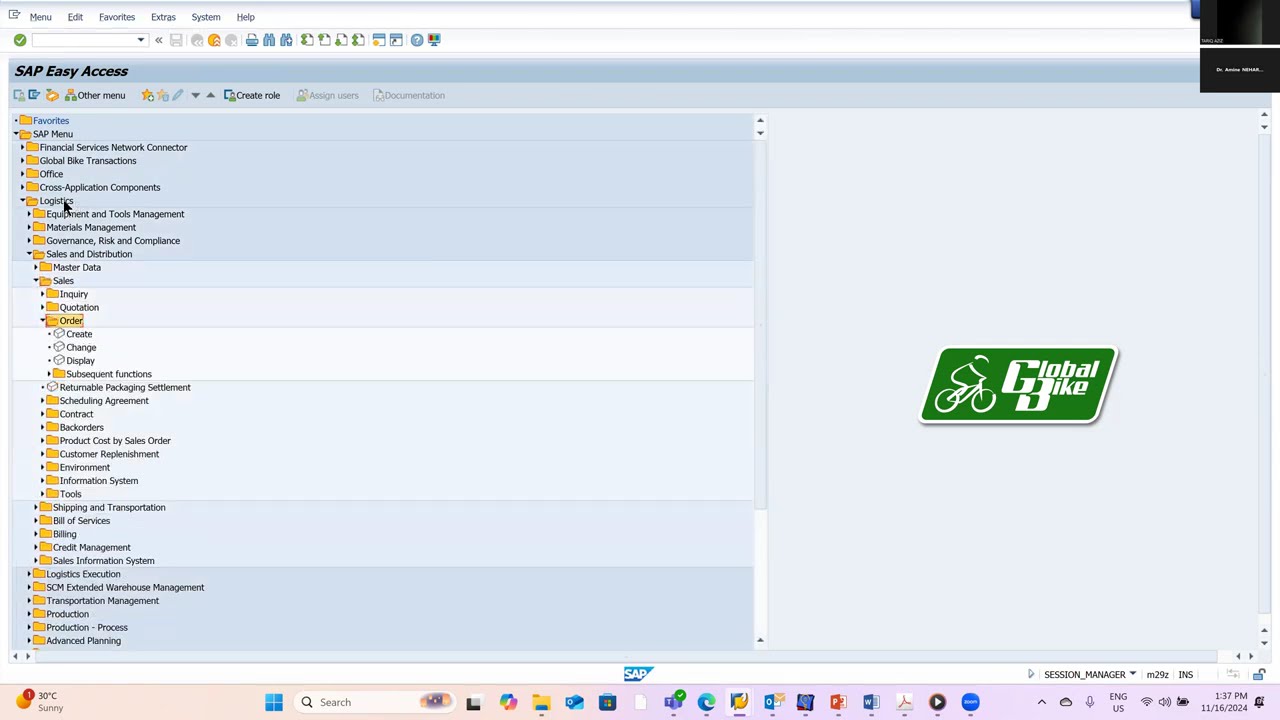Viewport: 1280px width, 720px height.
Task: Click the Previous page icon
Action: pyautogui.click(x=324, y=40)
